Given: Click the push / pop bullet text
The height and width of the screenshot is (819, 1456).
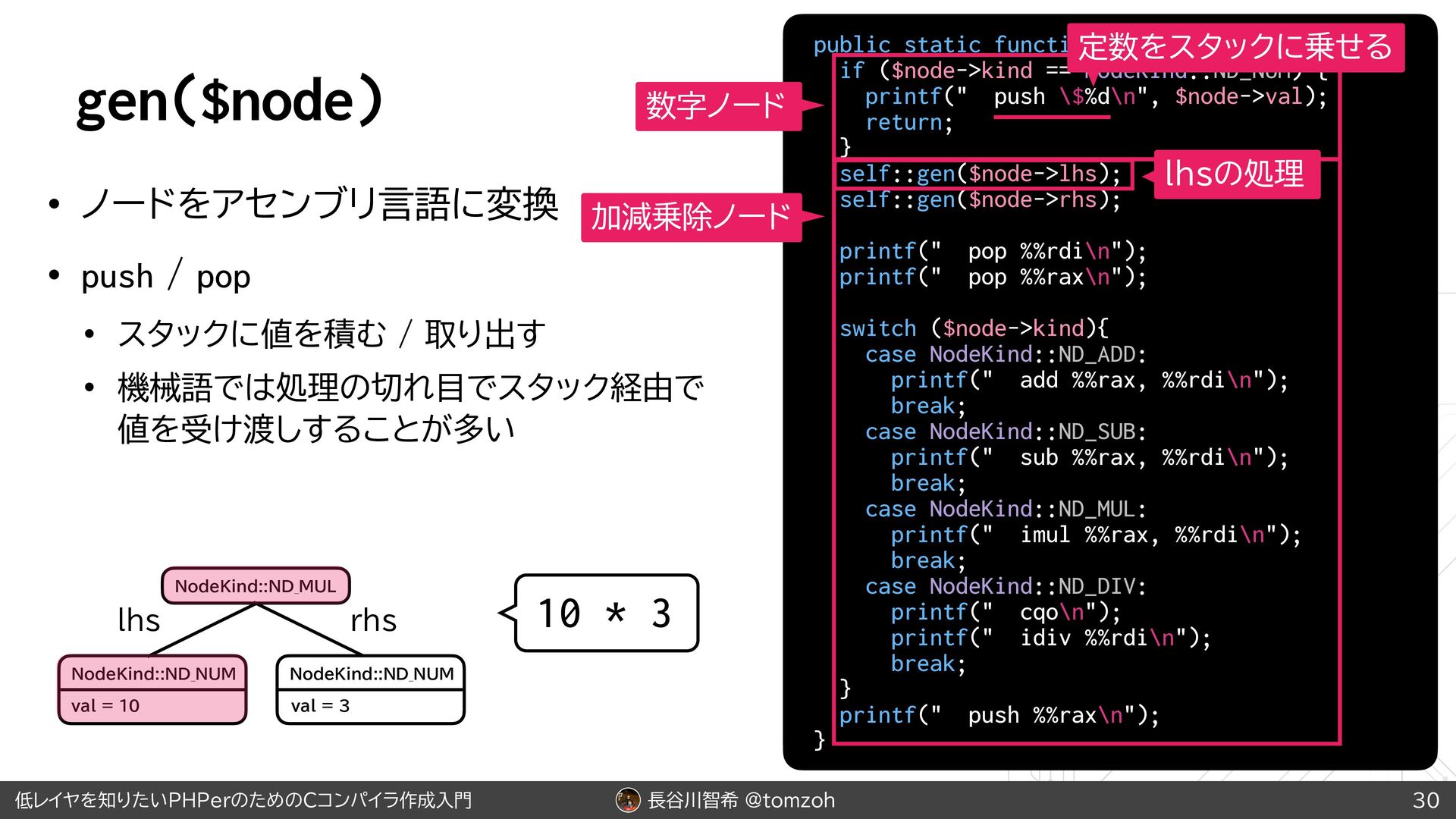Looking at the screenshot, I should (166, 277).
